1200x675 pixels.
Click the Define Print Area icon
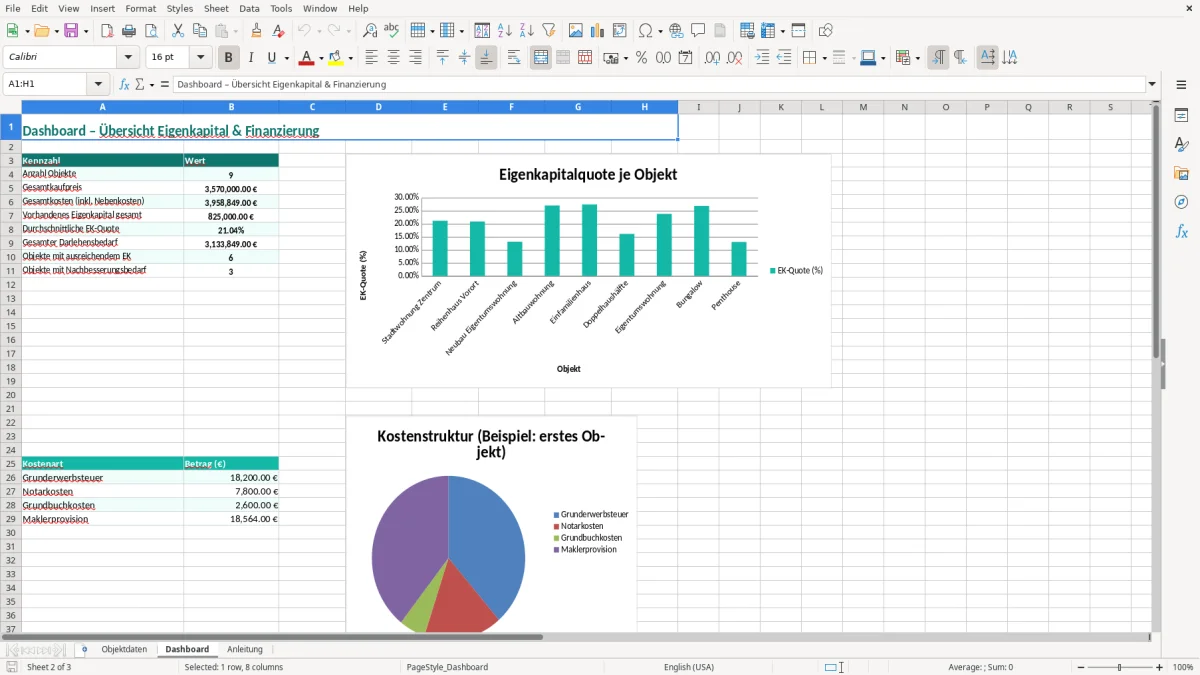coord(747,31)
